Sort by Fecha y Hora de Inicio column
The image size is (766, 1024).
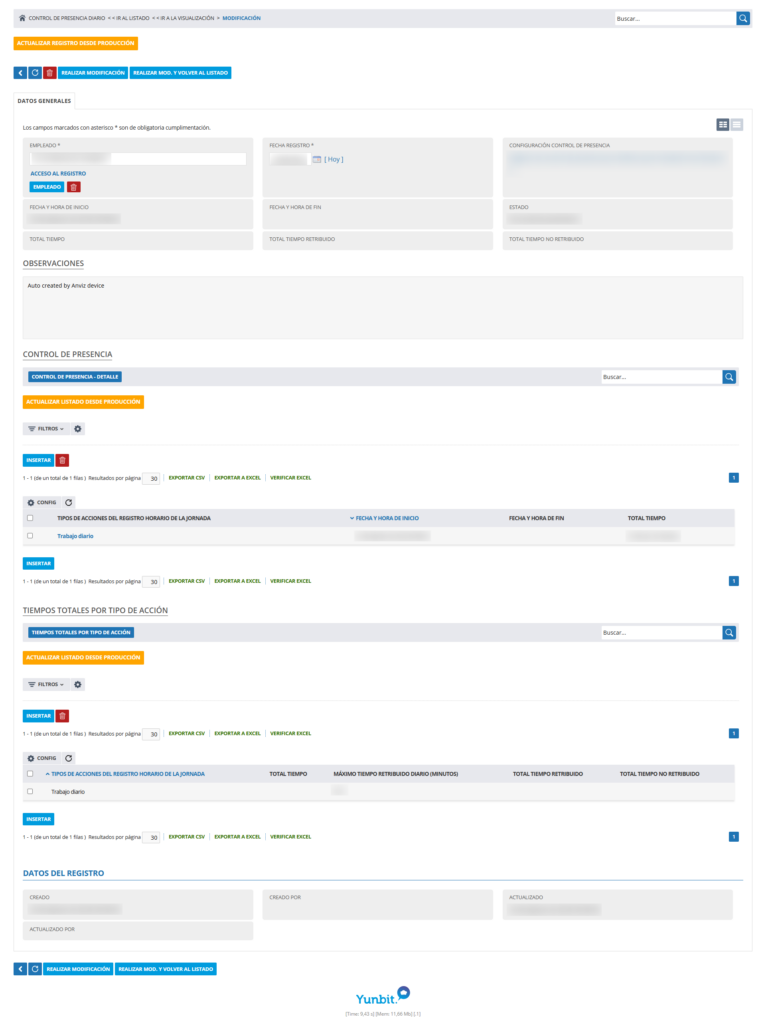[387, 518]
